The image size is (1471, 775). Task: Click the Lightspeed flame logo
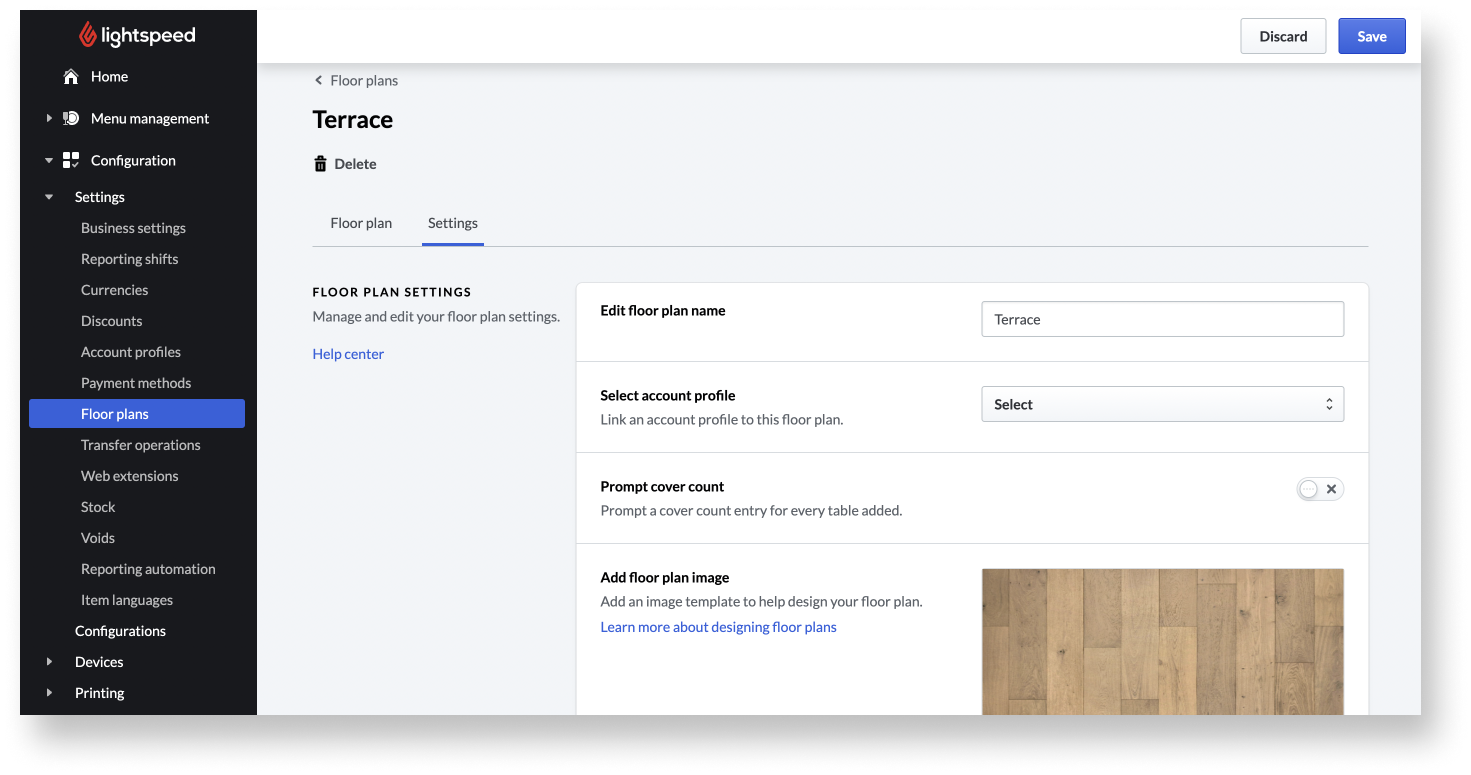88,36
